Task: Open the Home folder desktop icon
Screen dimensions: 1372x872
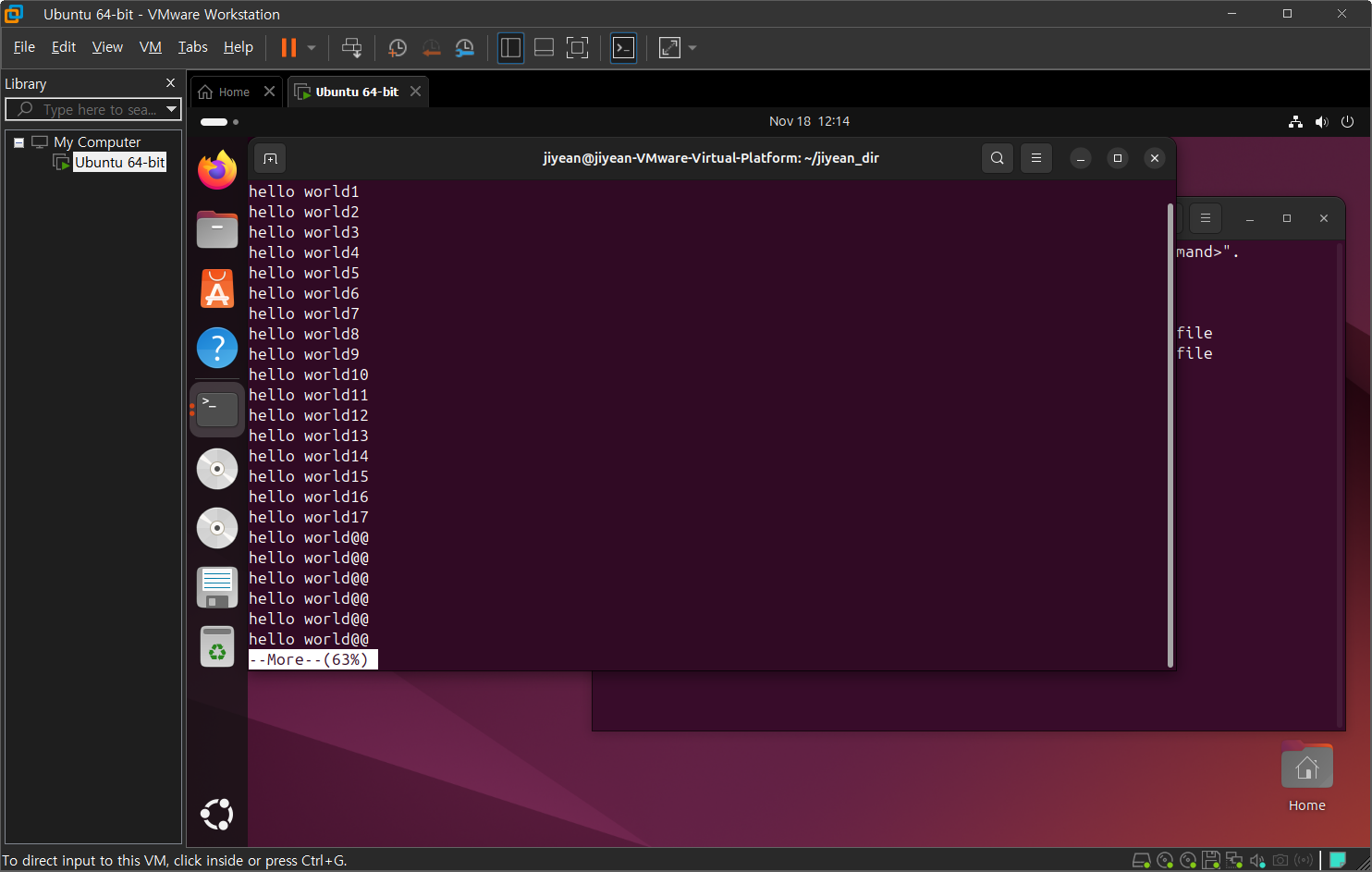Action: 1307,778
